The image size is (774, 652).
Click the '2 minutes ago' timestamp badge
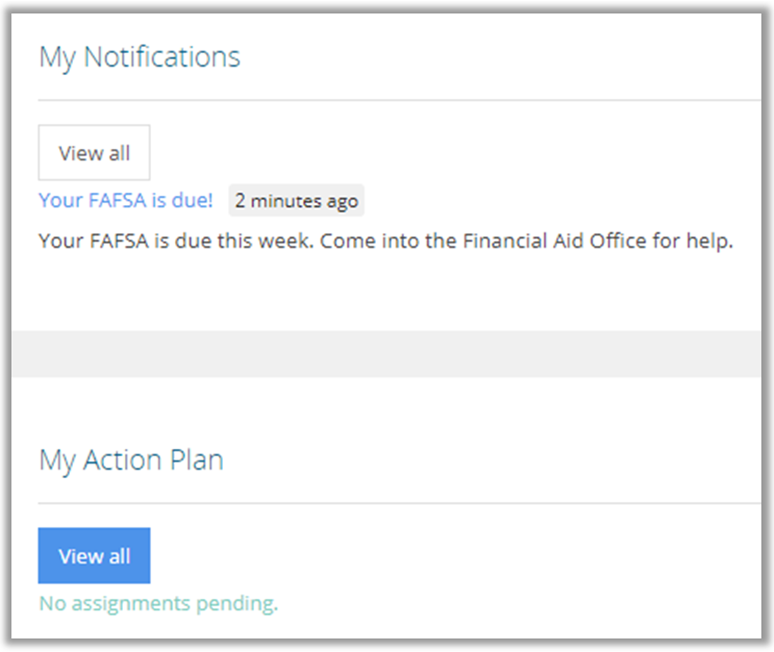(x=296, y=201)
